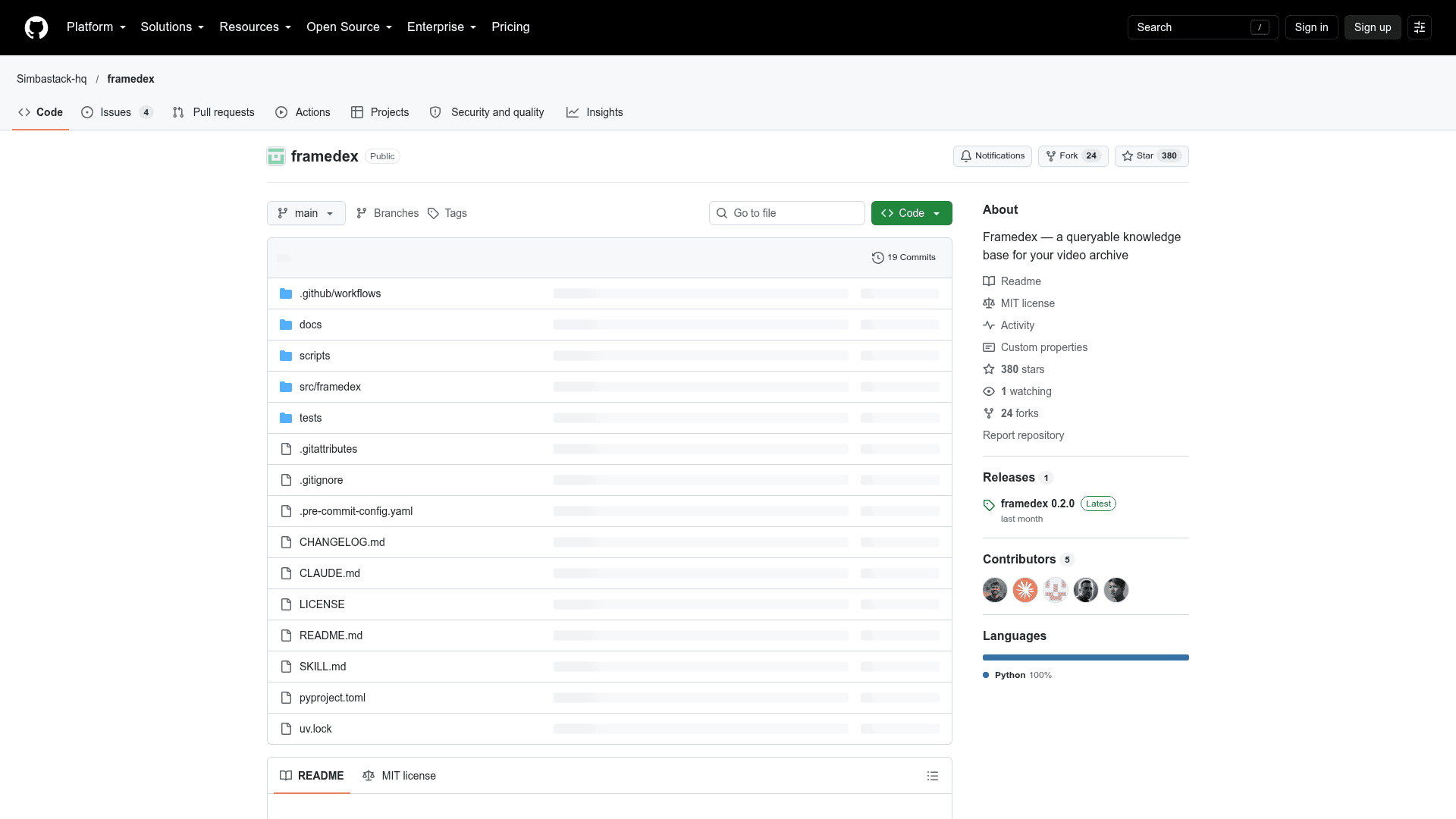Switch to the Actions tab
This screenshot has width=1456, height=819.
tap(303, 112)
